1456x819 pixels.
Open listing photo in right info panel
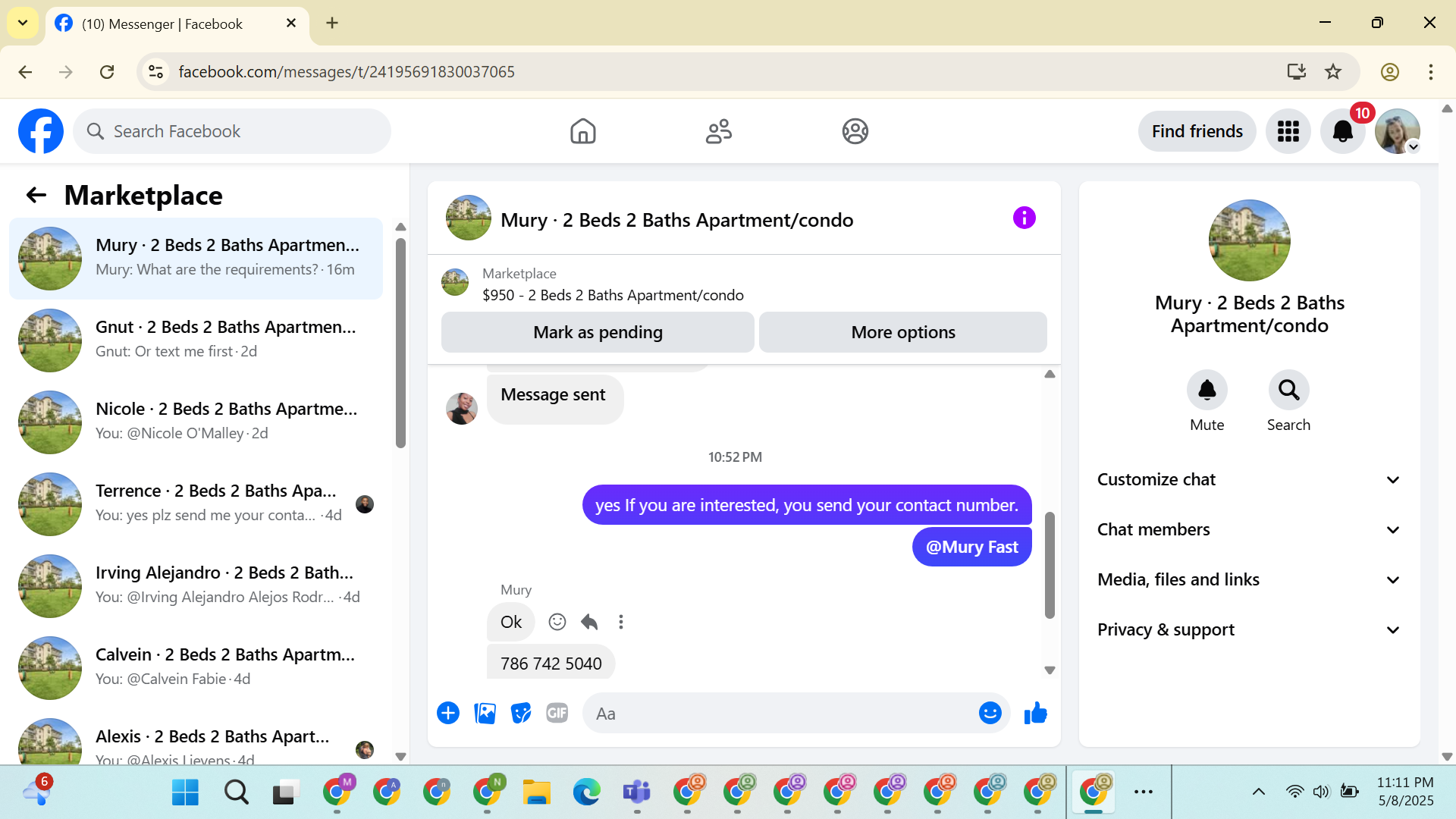point(1250,240)
